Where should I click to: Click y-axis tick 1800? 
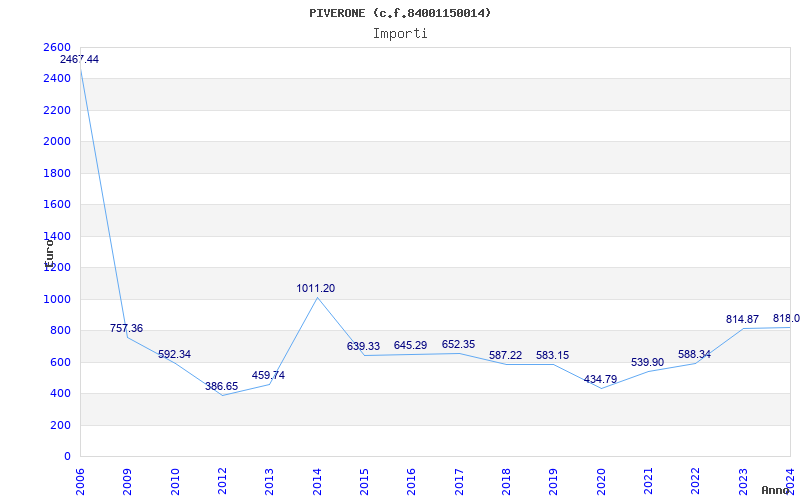[57, 173]
